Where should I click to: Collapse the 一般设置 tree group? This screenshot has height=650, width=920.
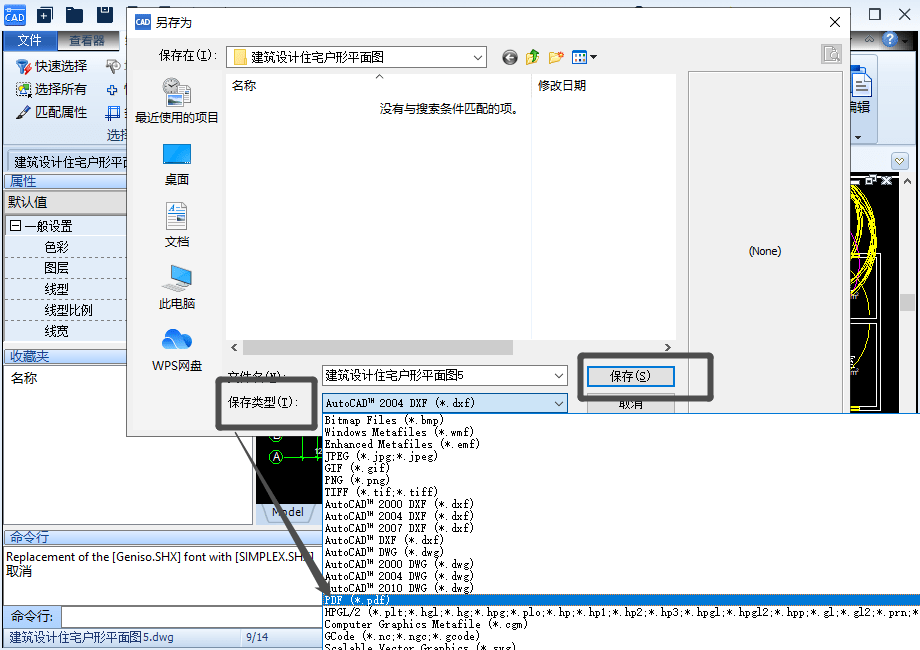[x=16, y=226]
